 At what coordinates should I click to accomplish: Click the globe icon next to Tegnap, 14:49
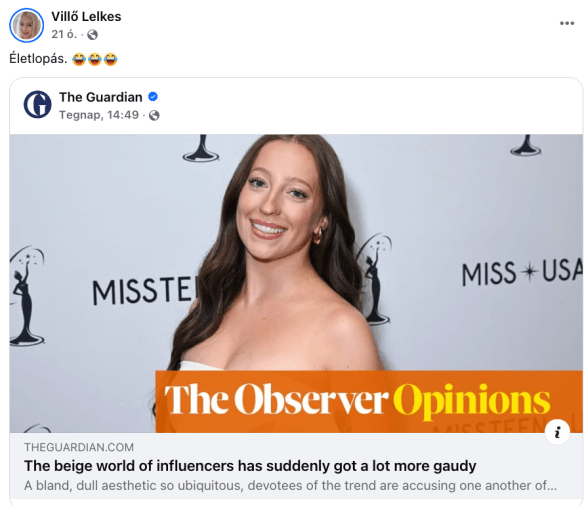pyautogui.click(x=154, y=115)
